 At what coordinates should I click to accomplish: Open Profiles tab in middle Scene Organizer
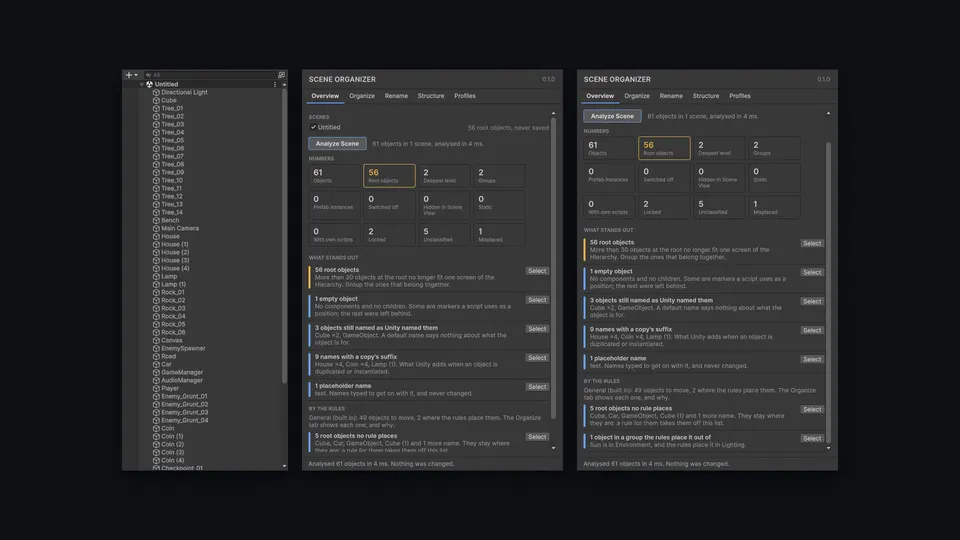click(465, 96)
